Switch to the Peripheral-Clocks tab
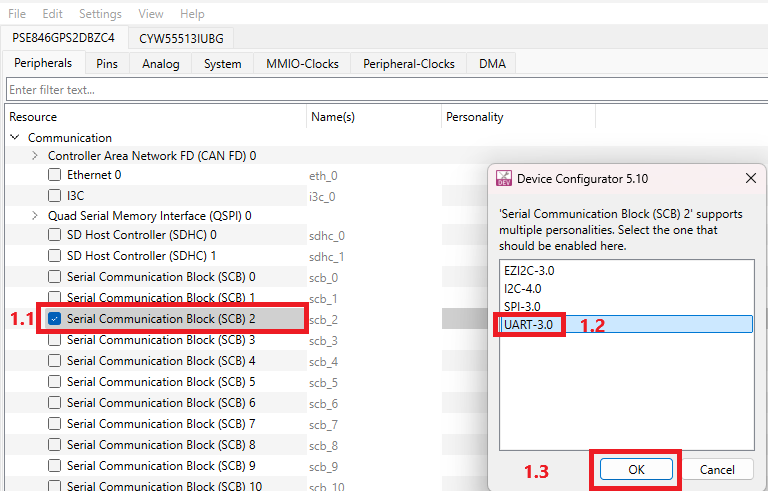The image size is (770, 493). tap(408, 64)
